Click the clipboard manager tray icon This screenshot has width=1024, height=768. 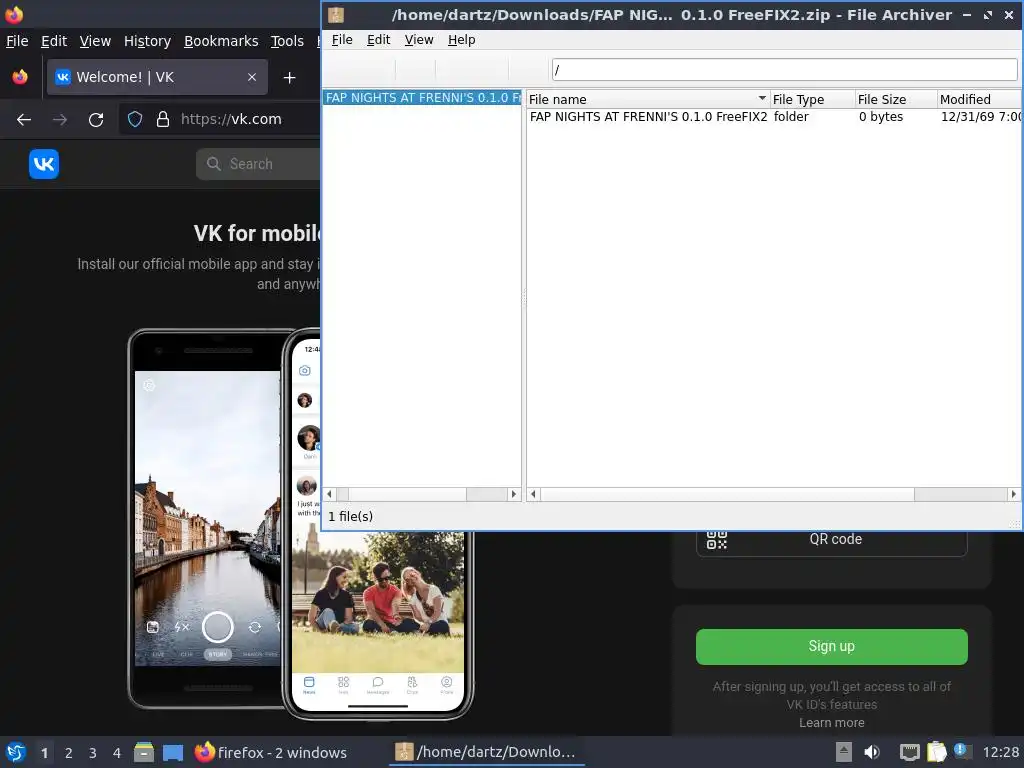tap(936, 752)
